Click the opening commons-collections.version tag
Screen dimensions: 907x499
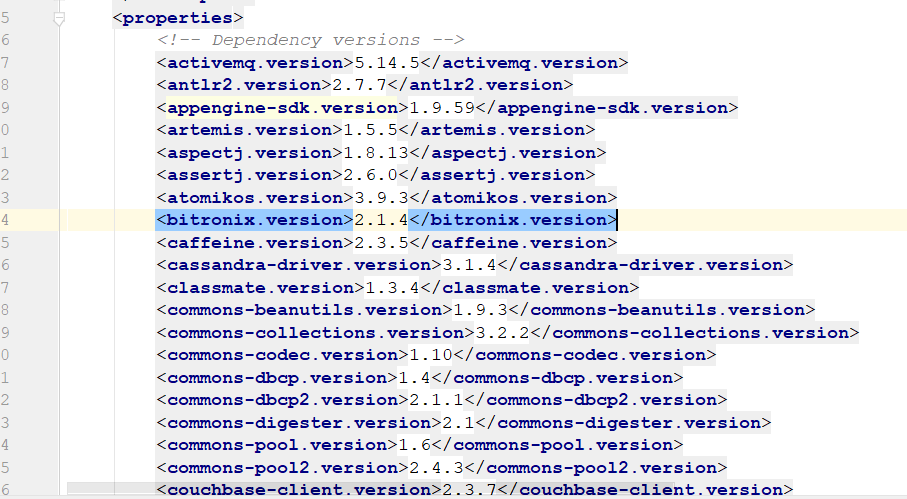point(315,332)
